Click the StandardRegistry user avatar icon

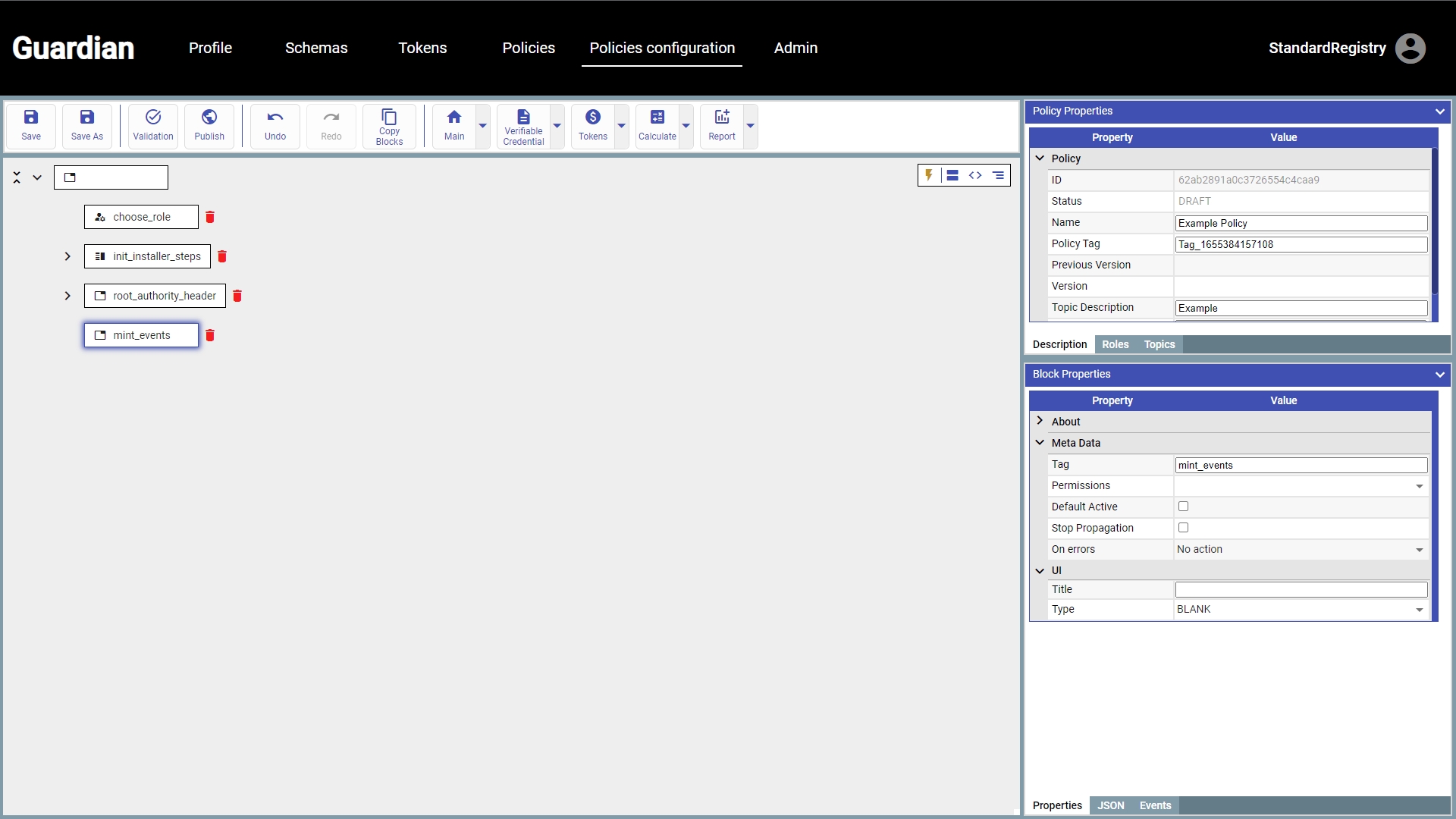[1410, 49]
